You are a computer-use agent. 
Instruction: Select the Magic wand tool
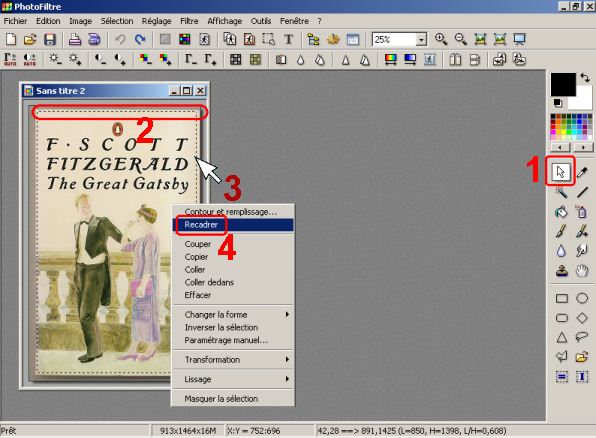[561, 192]
